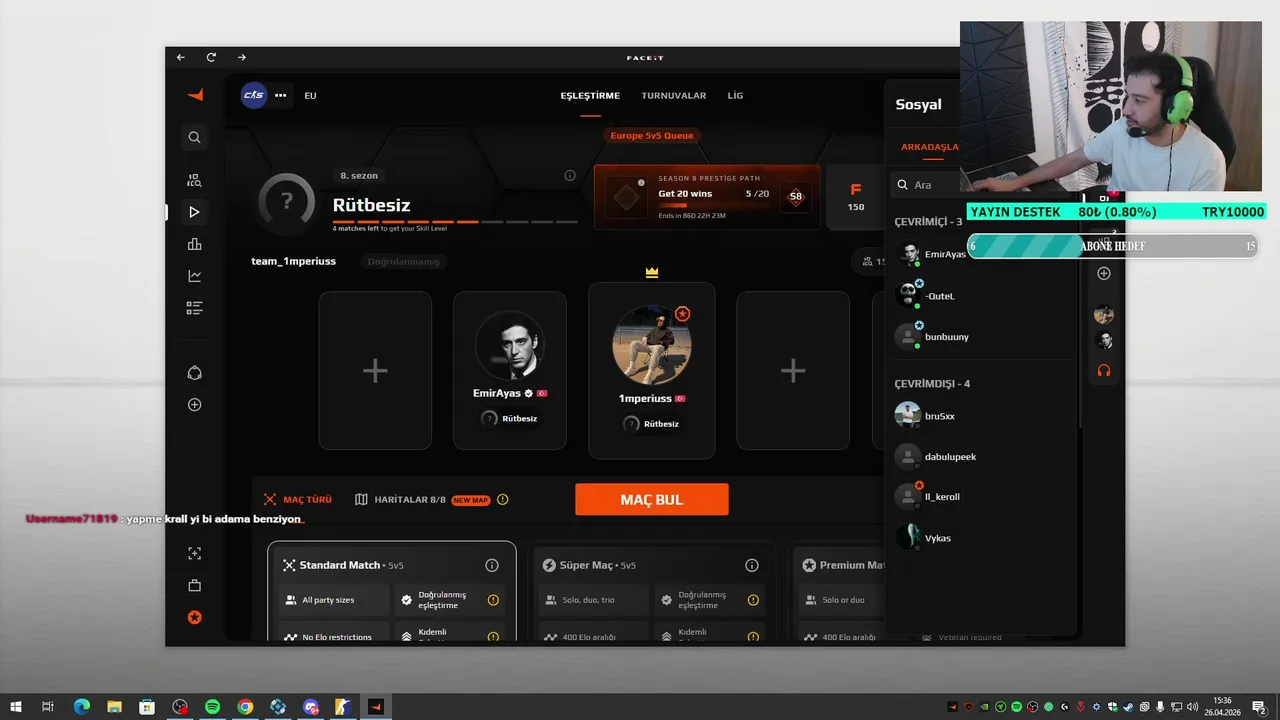1280x720 pixels.
Task: Click the Ara friends search field
Action: click(926, 185)
